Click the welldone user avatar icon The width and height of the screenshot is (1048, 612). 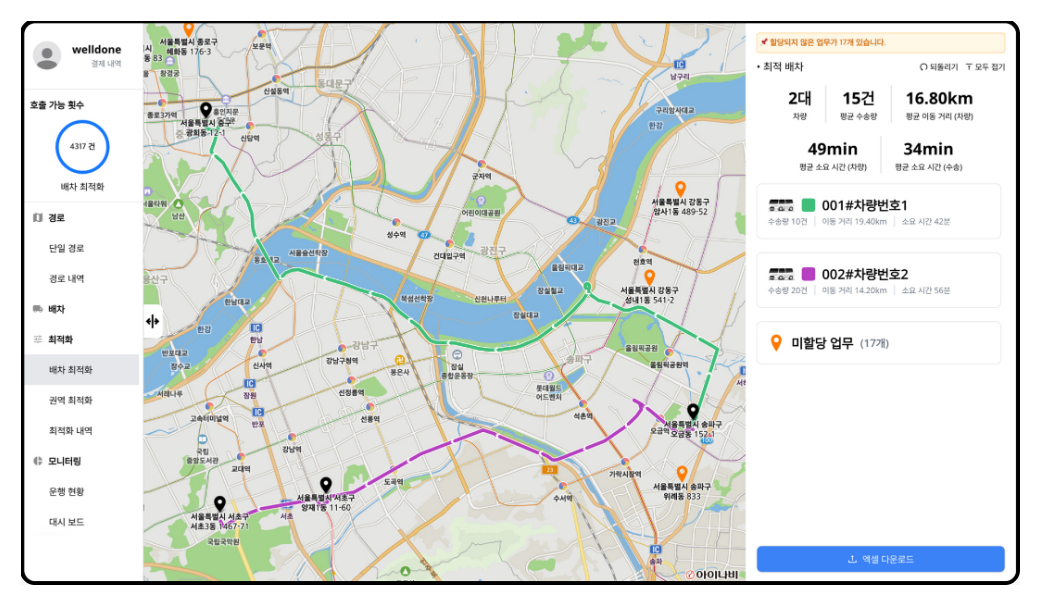[47, 56]
